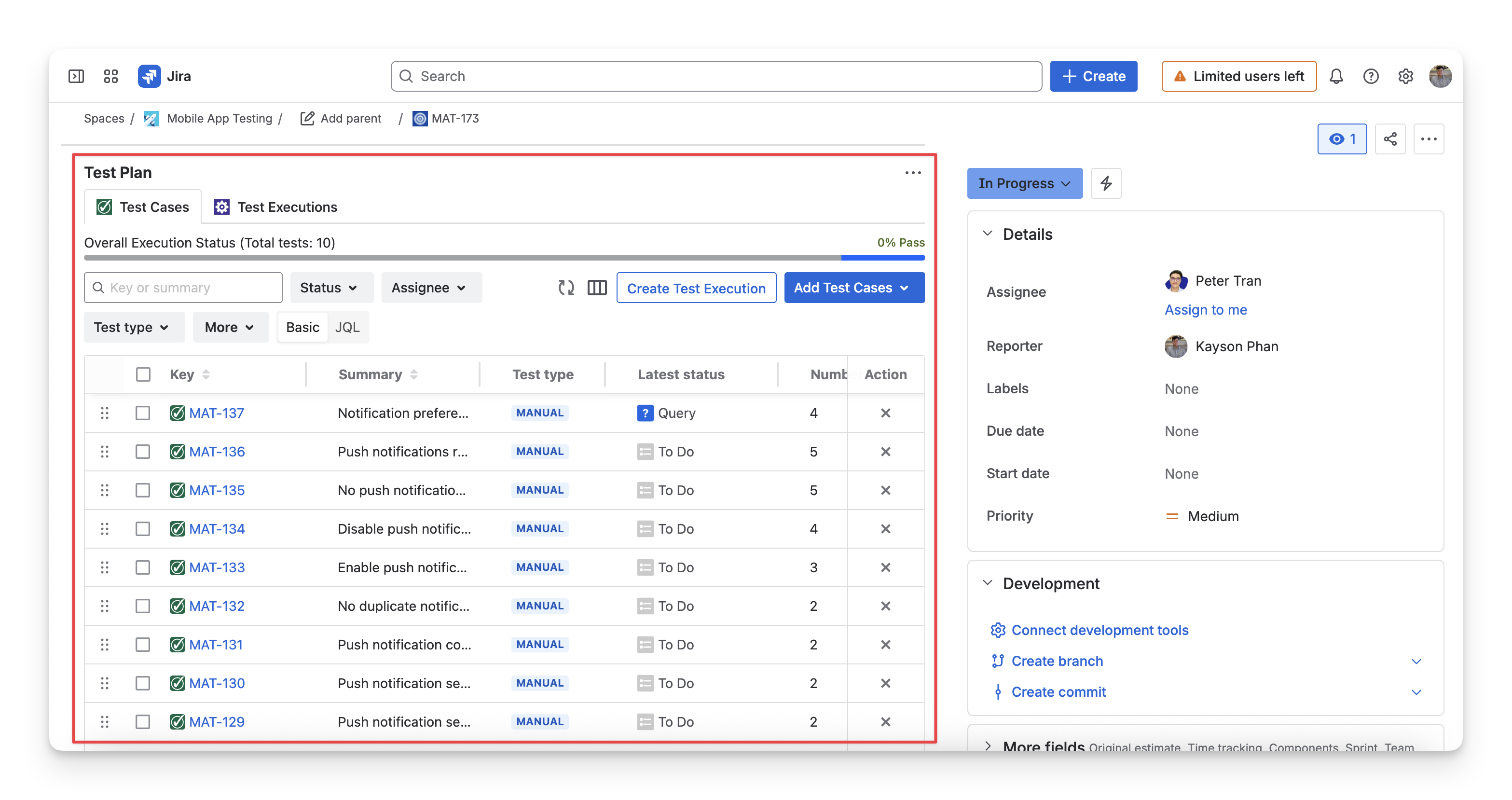Screen dimensions: 1512x800
Task: Click the Create Test Execution button
Action: pos(696,288)
